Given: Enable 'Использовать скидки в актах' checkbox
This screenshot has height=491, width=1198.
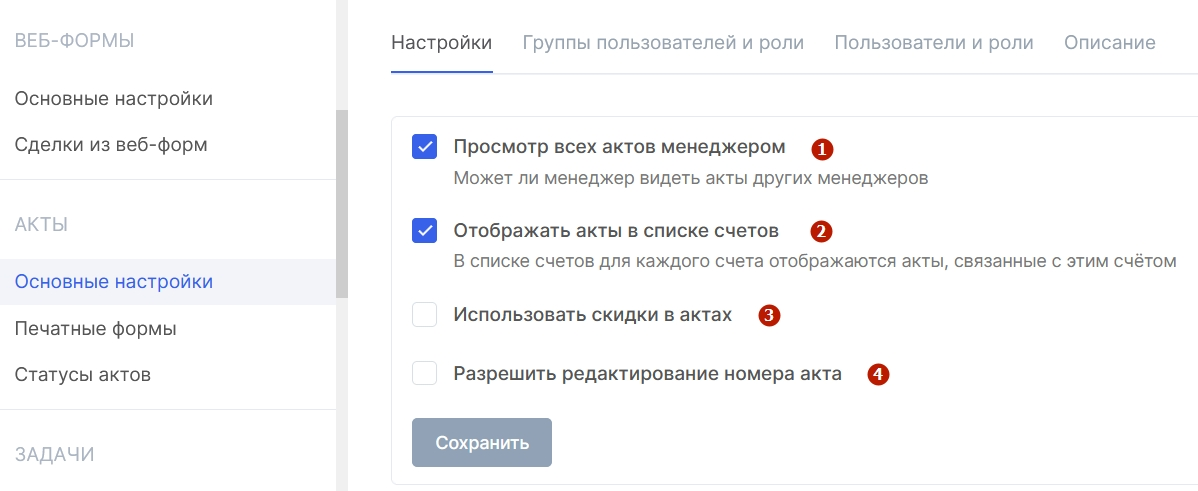Looking at the screenshot, I should coord(424,315).
